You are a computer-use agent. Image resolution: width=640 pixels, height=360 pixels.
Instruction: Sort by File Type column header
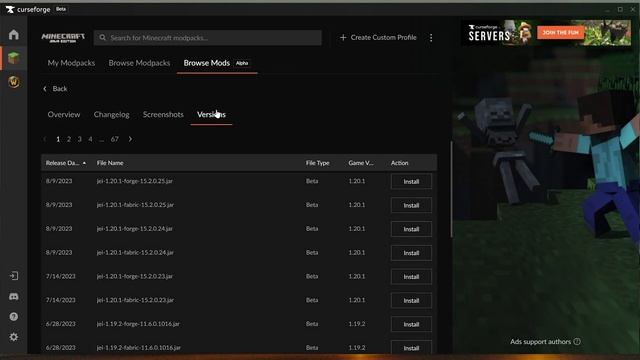(317, 163)
